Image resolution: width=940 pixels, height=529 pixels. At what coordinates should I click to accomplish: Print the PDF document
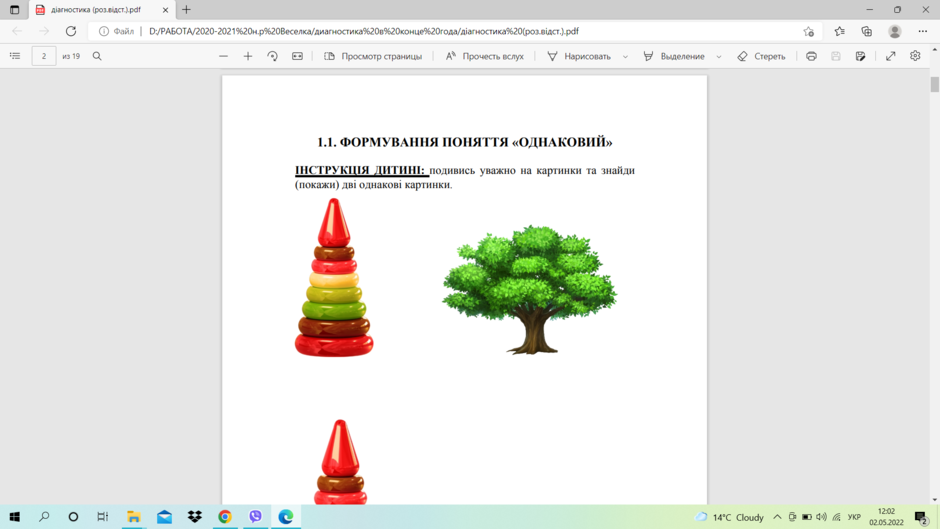[811, 56]
